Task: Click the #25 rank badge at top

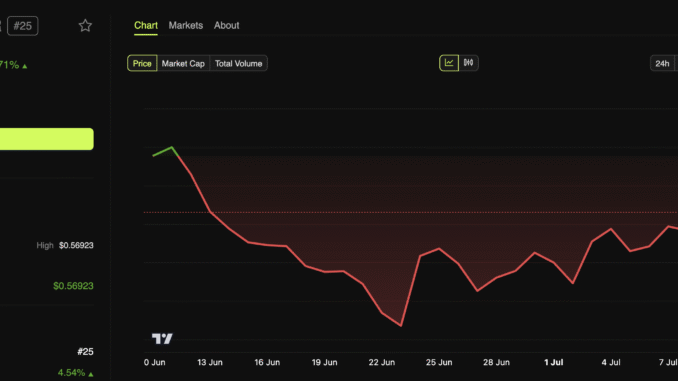Action: (x=22, y=26)
